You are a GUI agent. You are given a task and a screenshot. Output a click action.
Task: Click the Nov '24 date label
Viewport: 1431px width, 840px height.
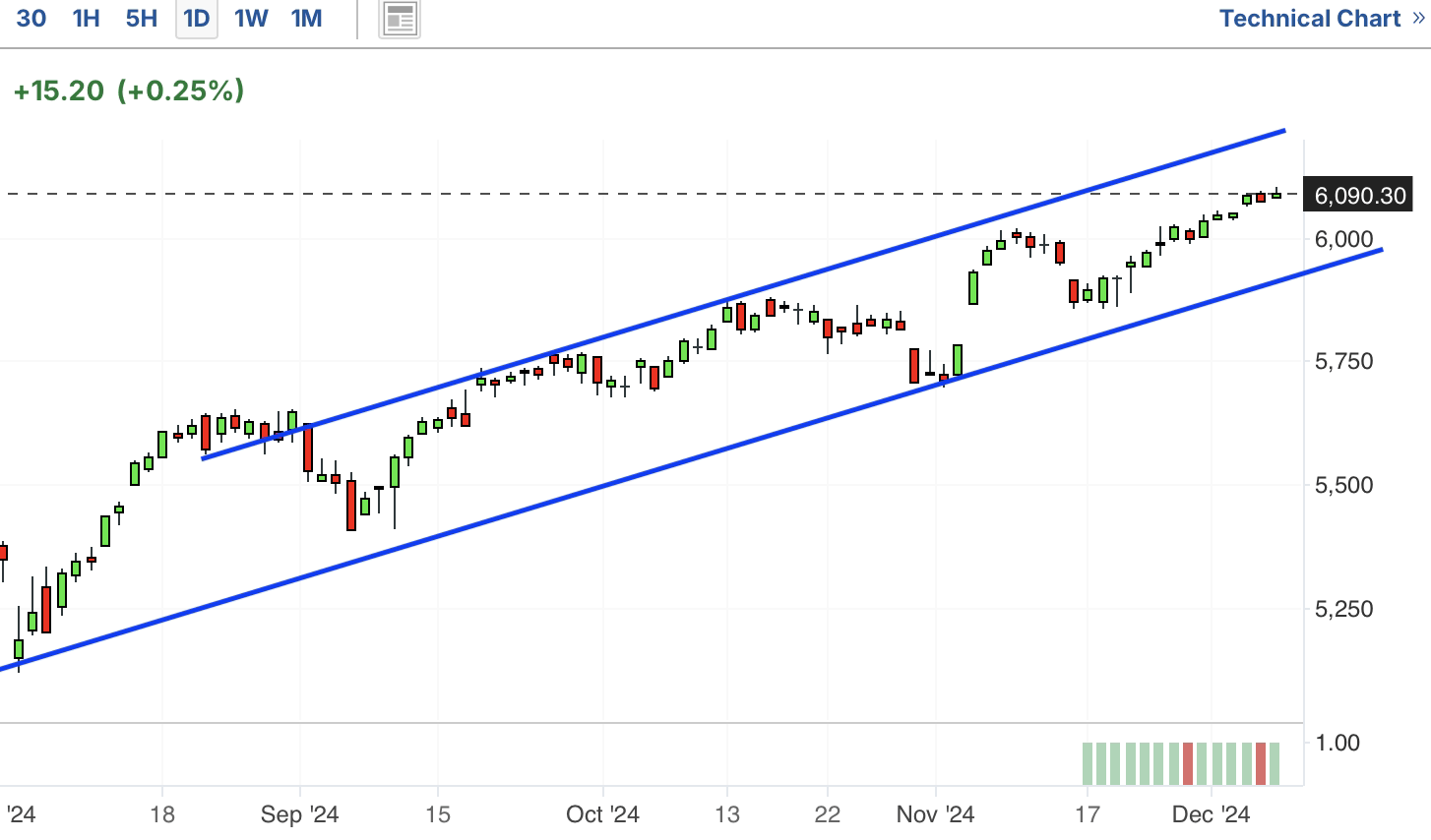[935, 814]
